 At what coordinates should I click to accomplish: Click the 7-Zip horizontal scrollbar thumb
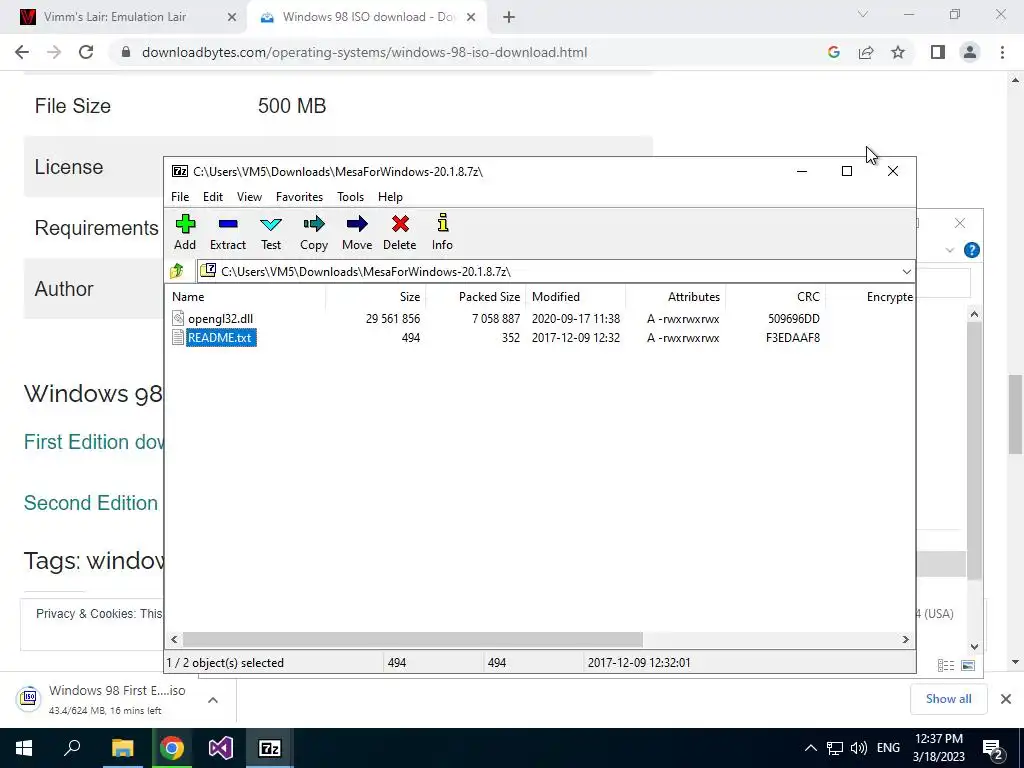[x=412, y=639]
